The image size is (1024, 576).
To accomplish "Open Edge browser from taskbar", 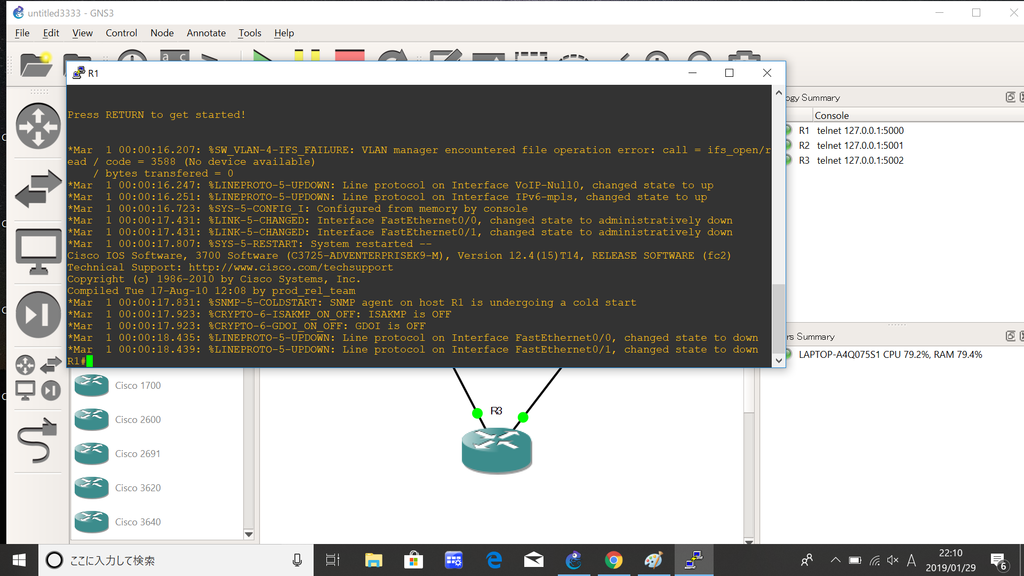I will 494,560.
